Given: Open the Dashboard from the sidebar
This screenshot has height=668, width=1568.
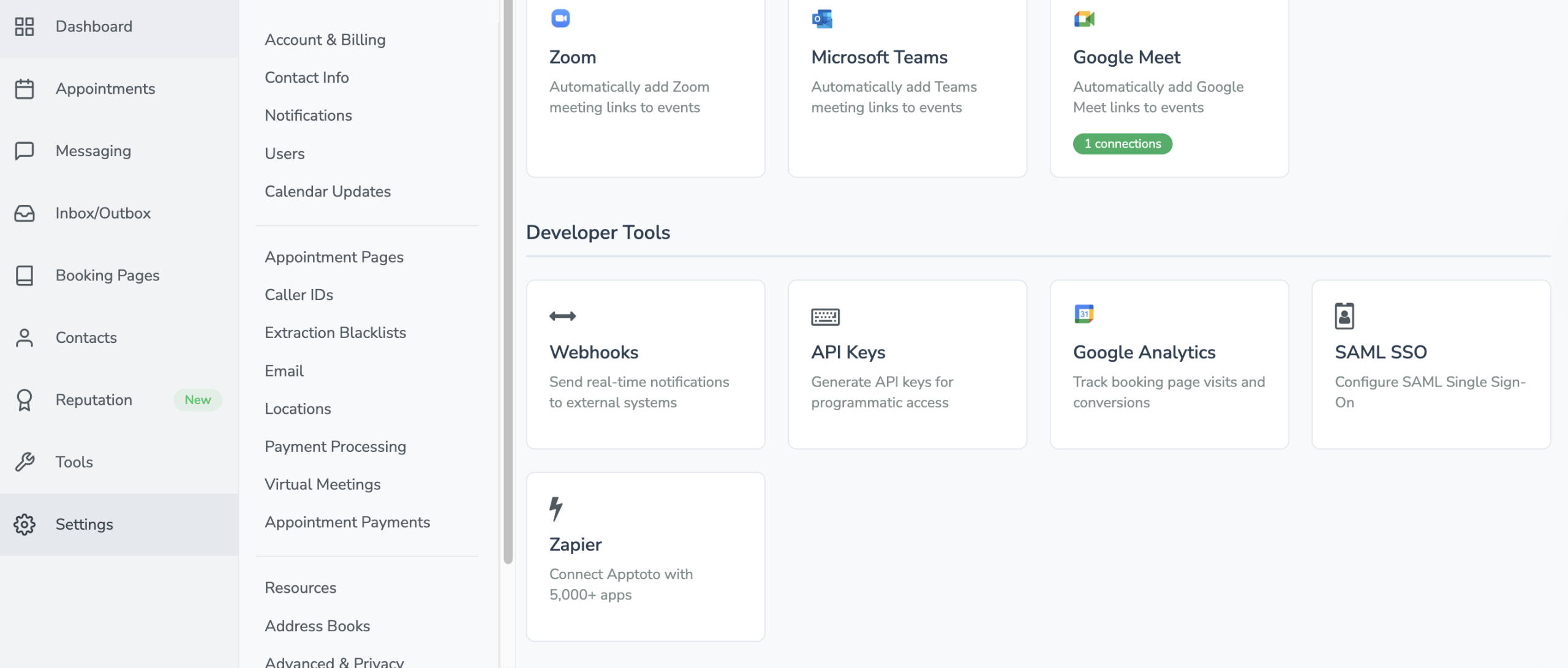Looking at the screenshot, I should tap(24, 26).
